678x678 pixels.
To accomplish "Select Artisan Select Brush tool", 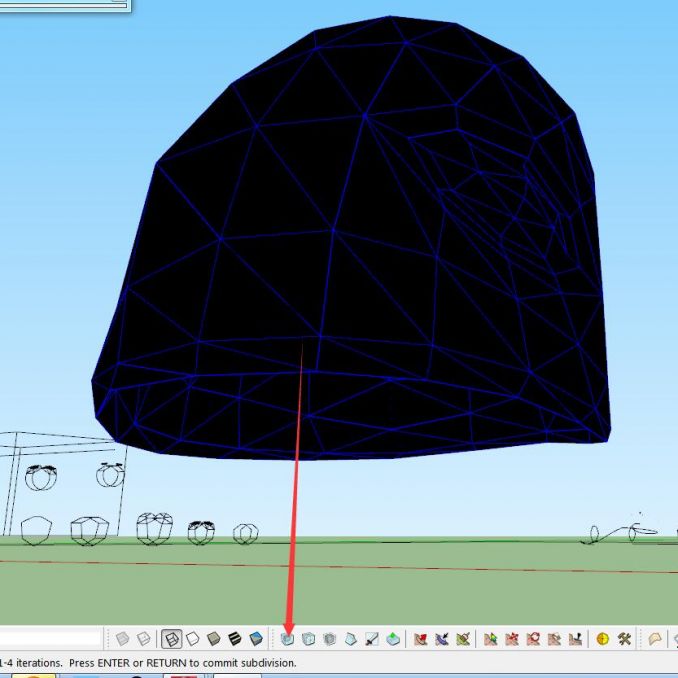I will pyautogui.click(x=441, y=639).
